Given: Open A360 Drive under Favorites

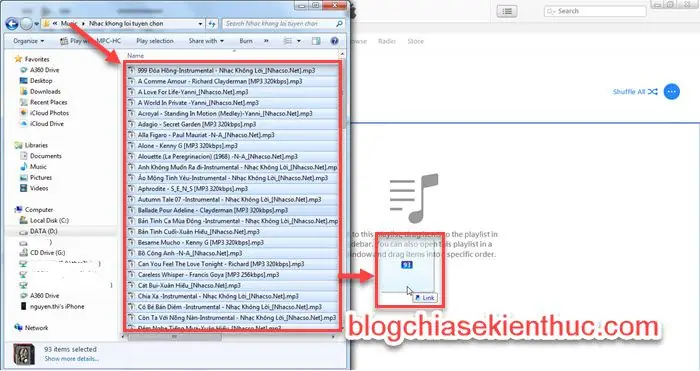Looking at the screenshot, I should click(44, 70).
